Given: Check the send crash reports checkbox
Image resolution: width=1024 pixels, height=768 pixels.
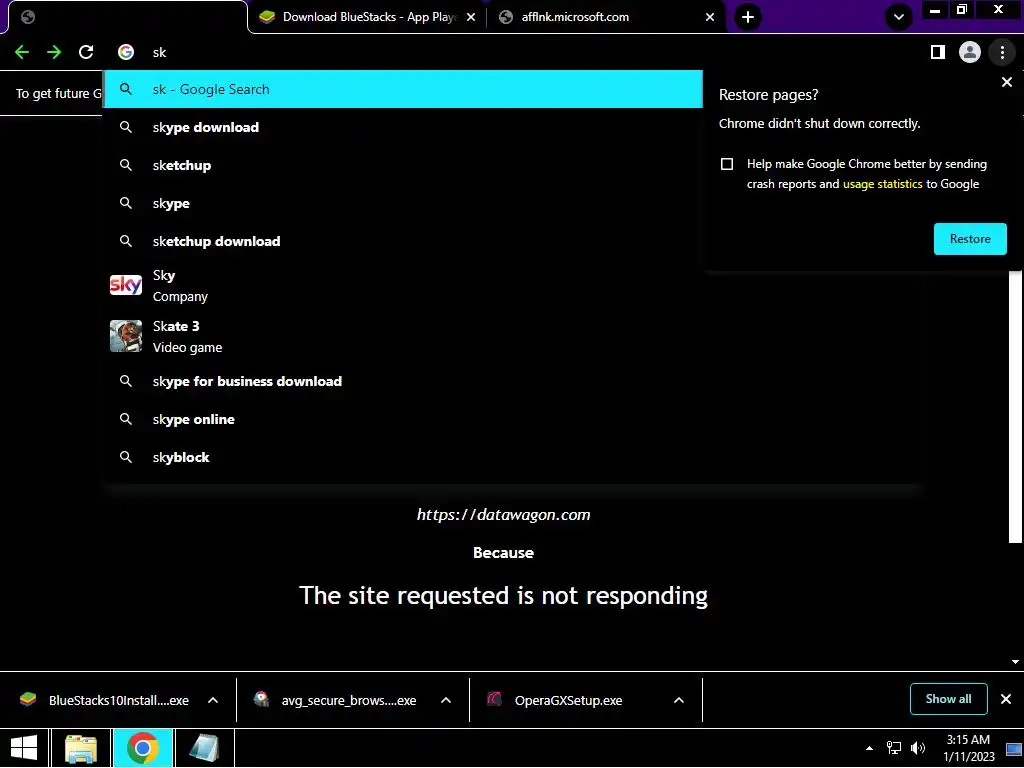Looking at the screenshot, I should [727, 164].
